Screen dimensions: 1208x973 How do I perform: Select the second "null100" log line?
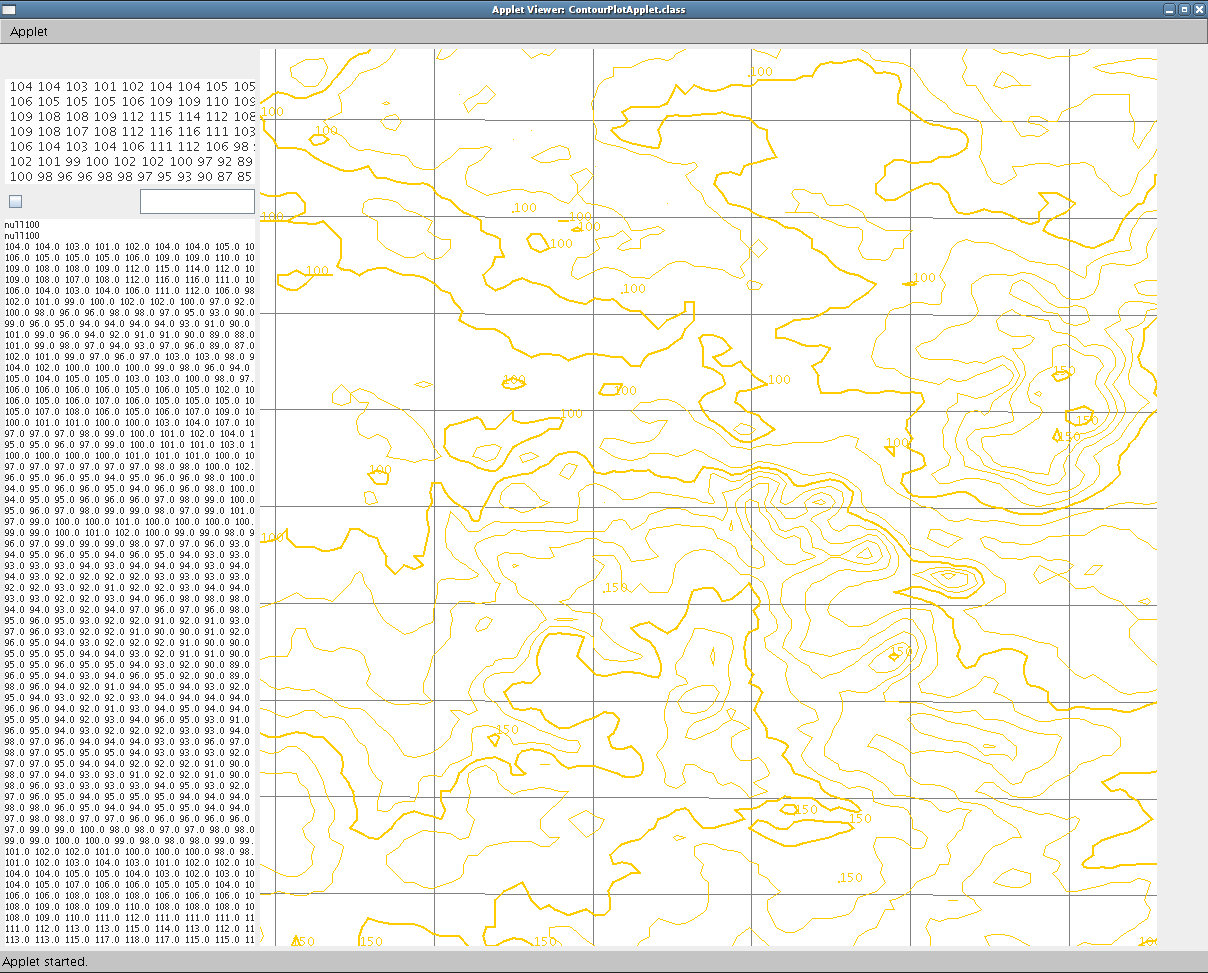pos(23,236)
